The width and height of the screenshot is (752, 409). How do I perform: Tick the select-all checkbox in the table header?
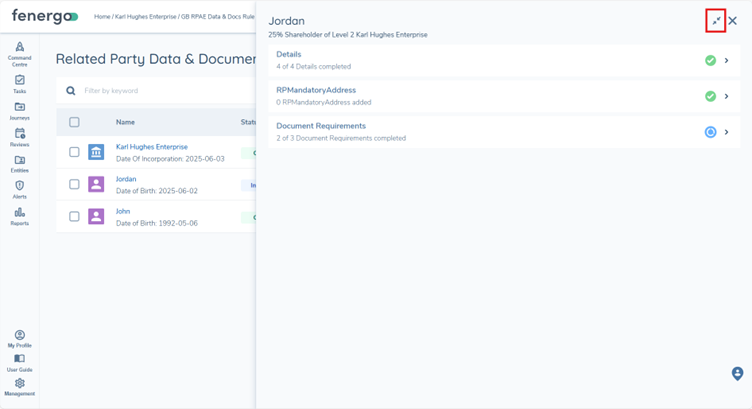74,122
